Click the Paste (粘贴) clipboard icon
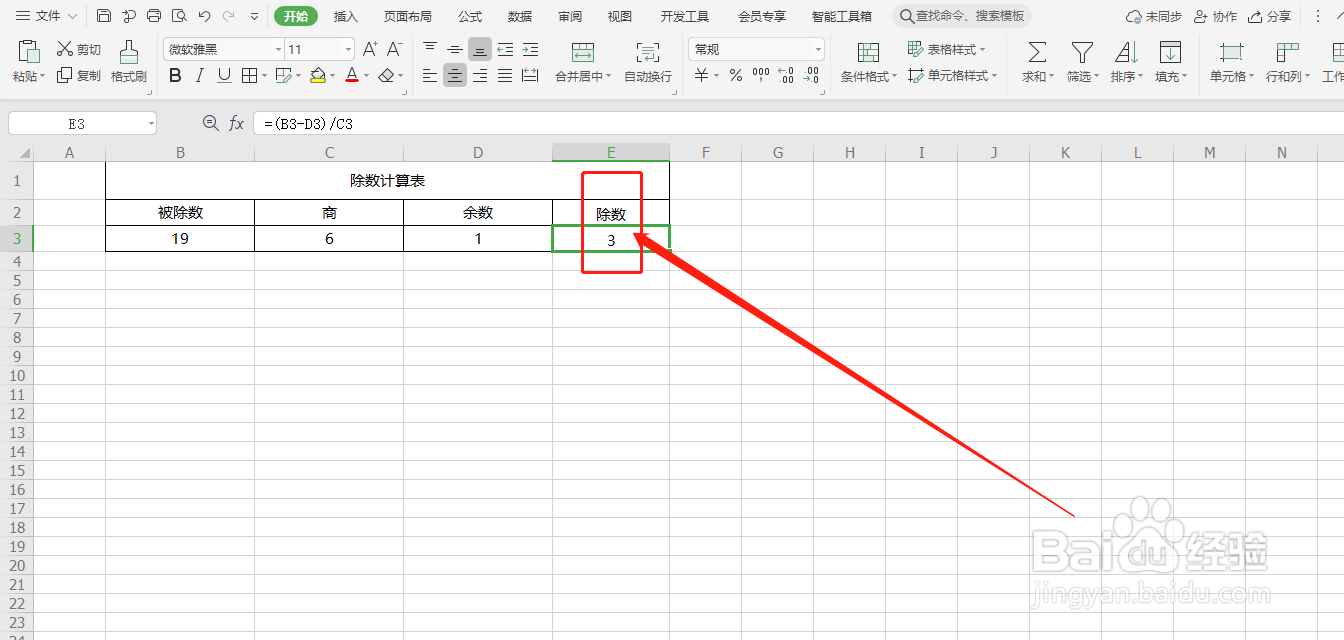The height and width of the screenshot is (640, 1344). coord(29,51)
